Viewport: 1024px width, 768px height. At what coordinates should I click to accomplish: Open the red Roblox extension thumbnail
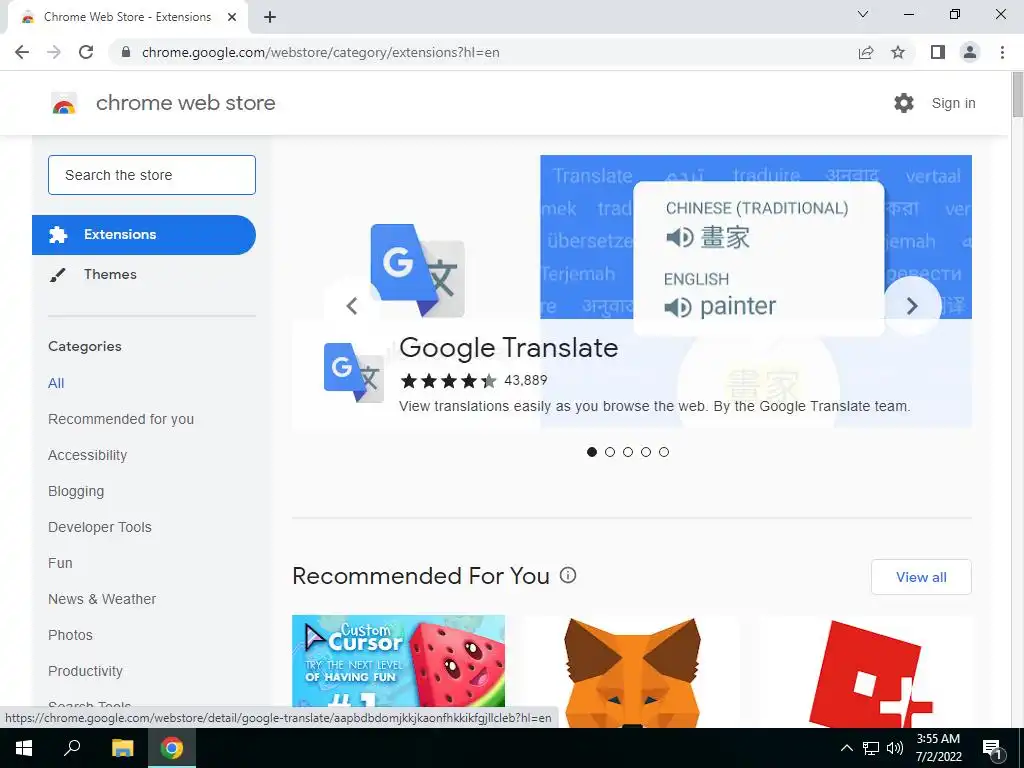click(865, 671)
